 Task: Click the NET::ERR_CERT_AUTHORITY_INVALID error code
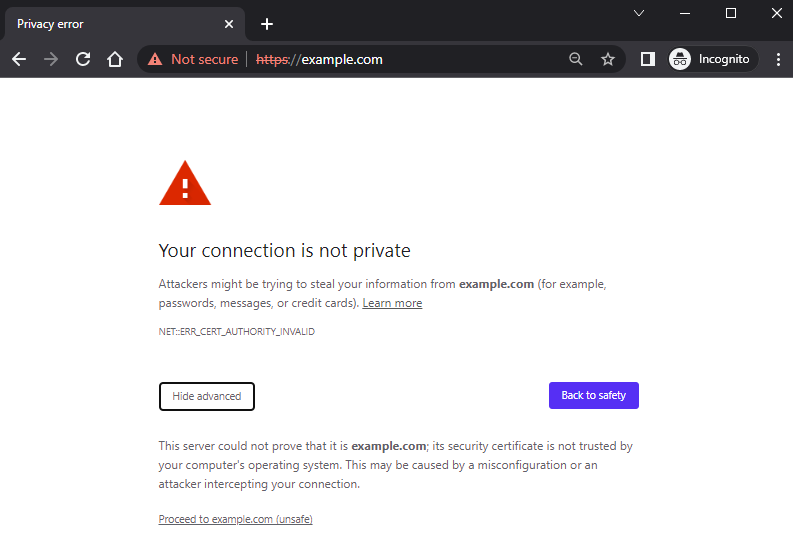237,332
